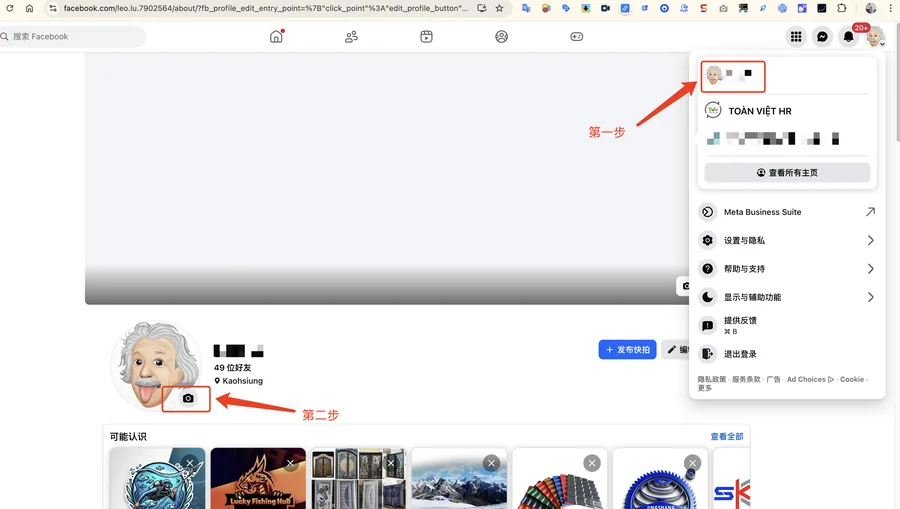Viewport: 900px width, 509px height.
Task: Dismiss the blue gear logo suggestion
Action: click(692, 463)
